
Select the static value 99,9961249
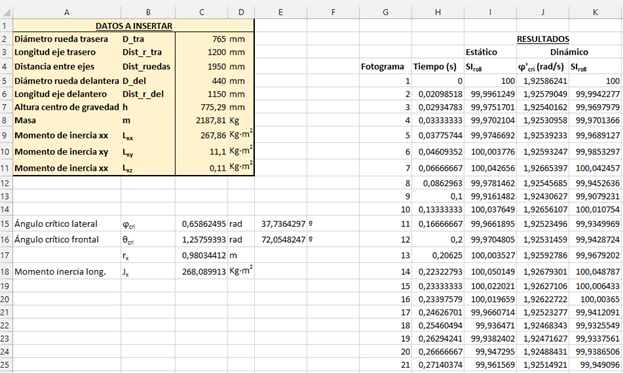click(x=490, y=94)
